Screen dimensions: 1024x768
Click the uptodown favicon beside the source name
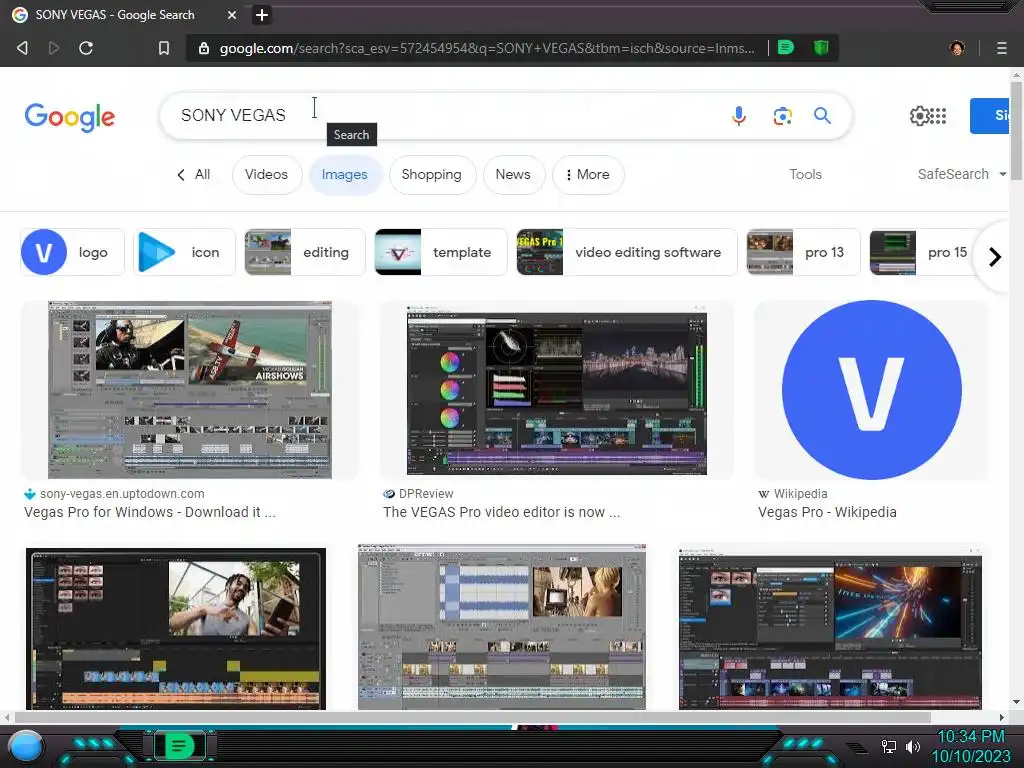30,494
